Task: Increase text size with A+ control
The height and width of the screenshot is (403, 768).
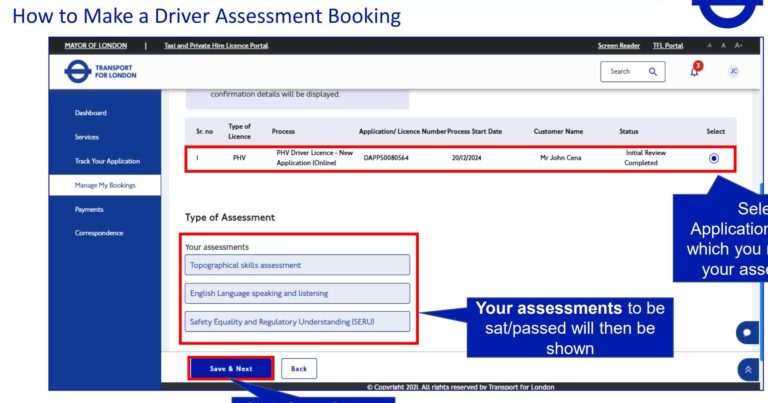Action: tap(739, 46)
